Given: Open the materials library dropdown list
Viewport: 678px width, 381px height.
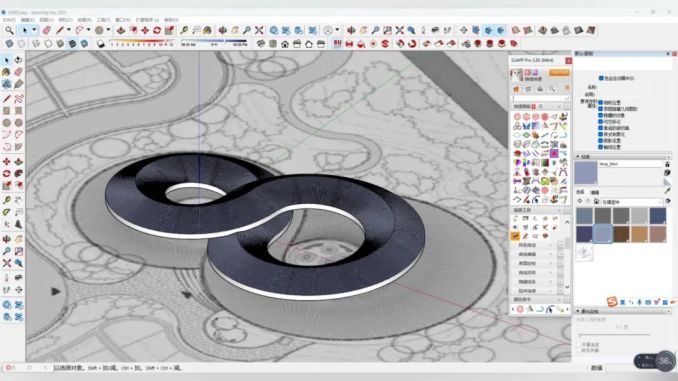Looking at the screenshot, I should click(632, 202).
